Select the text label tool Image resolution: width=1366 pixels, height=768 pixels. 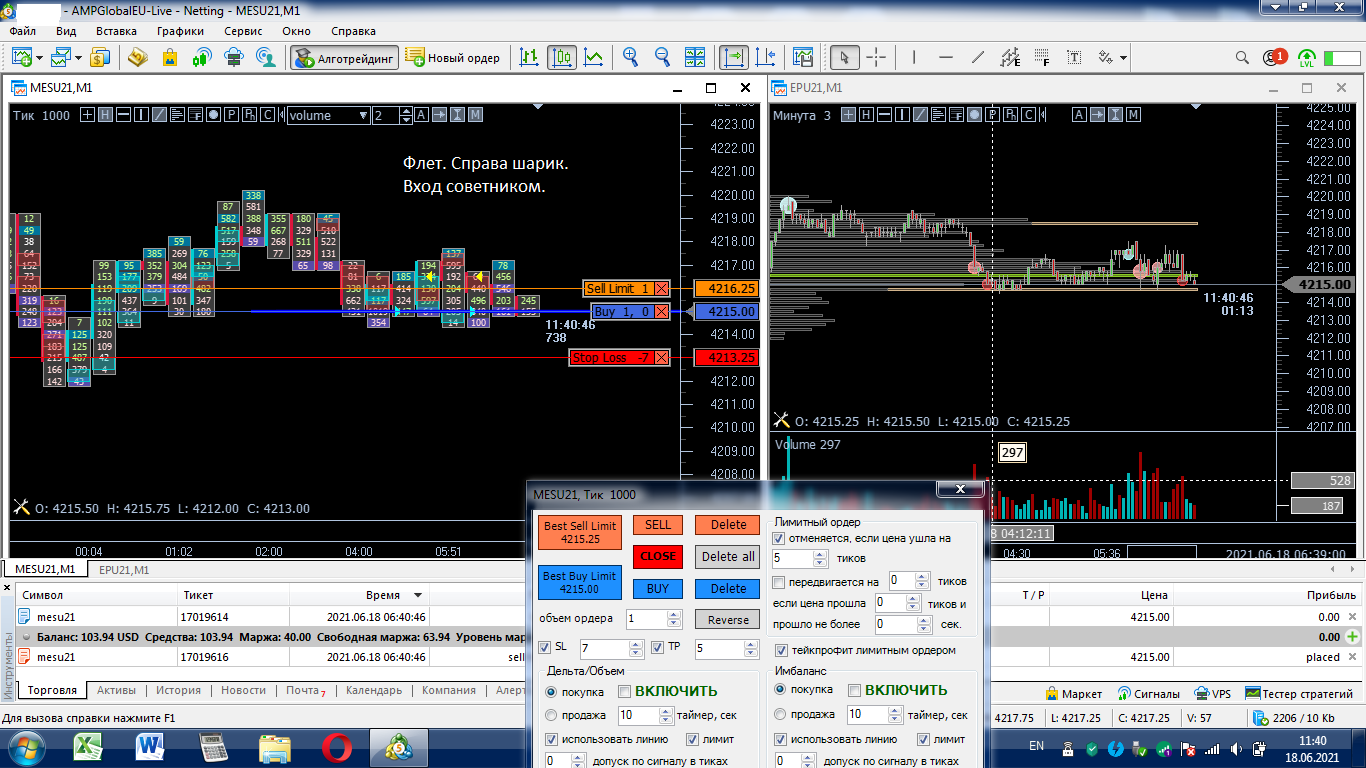(x=1074, y=57)
